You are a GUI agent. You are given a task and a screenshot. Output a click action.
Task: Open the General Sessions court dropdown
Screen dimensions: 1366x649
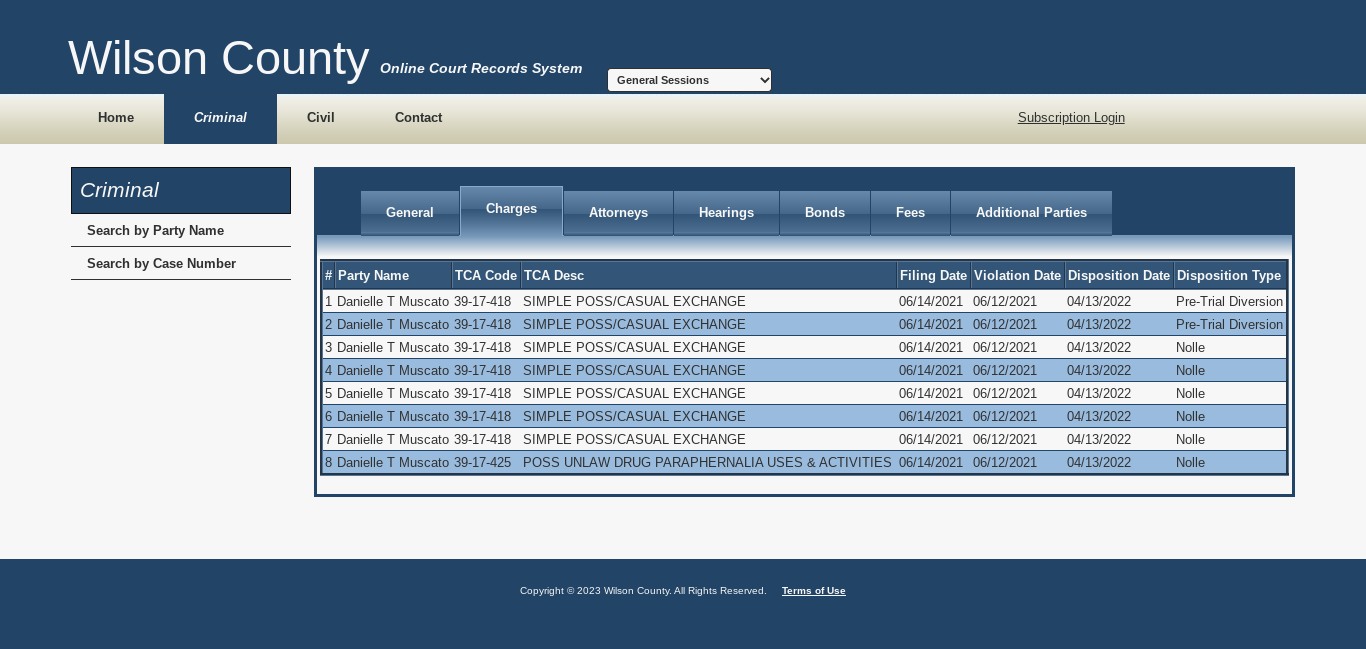689,80
